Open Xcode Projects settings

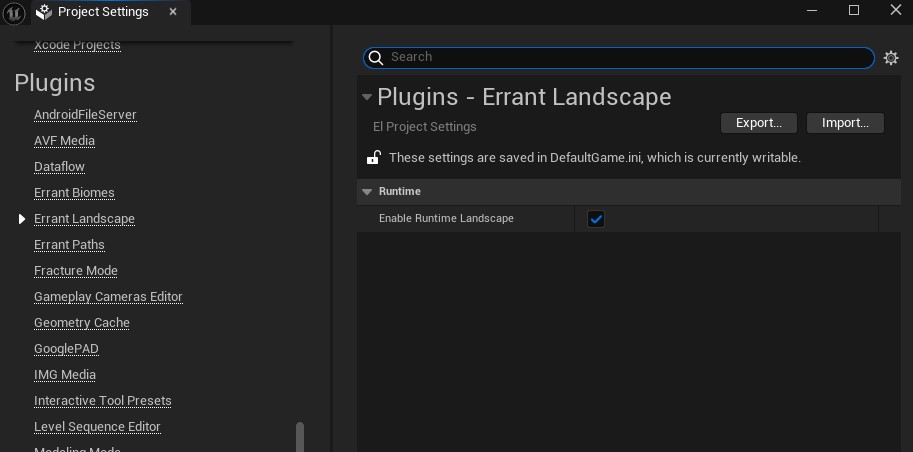77,45
